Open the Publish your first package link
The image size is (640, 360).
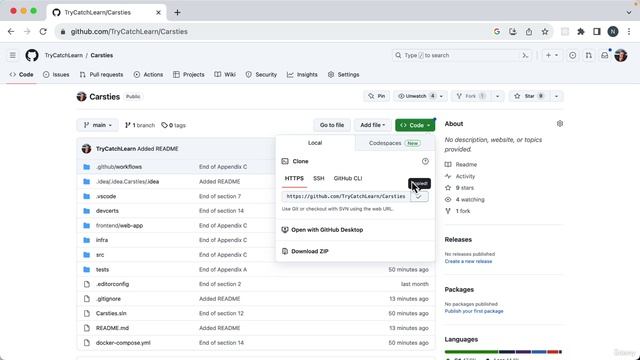point(474,311)
